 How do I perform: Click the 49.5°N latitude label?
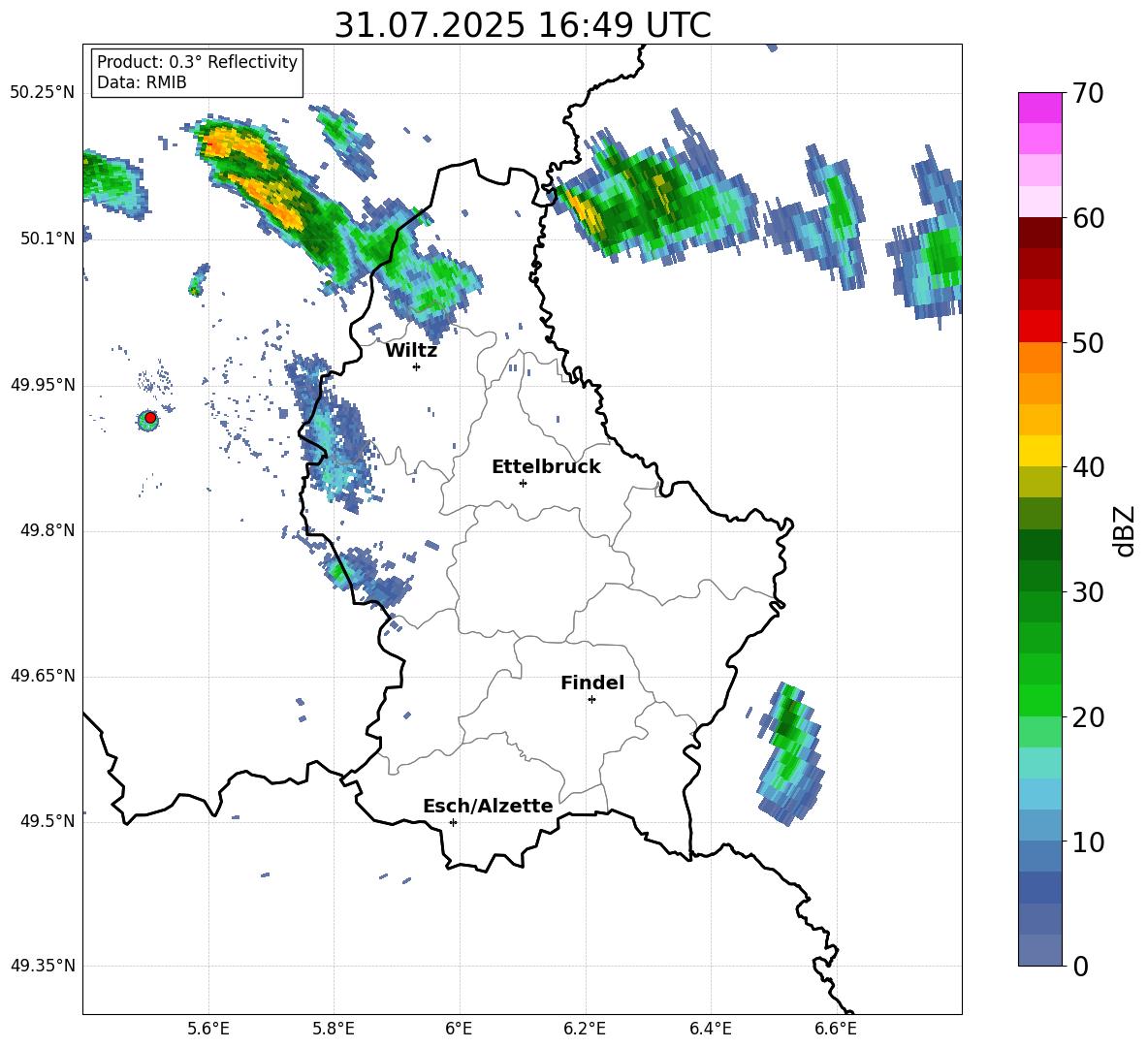48,821
